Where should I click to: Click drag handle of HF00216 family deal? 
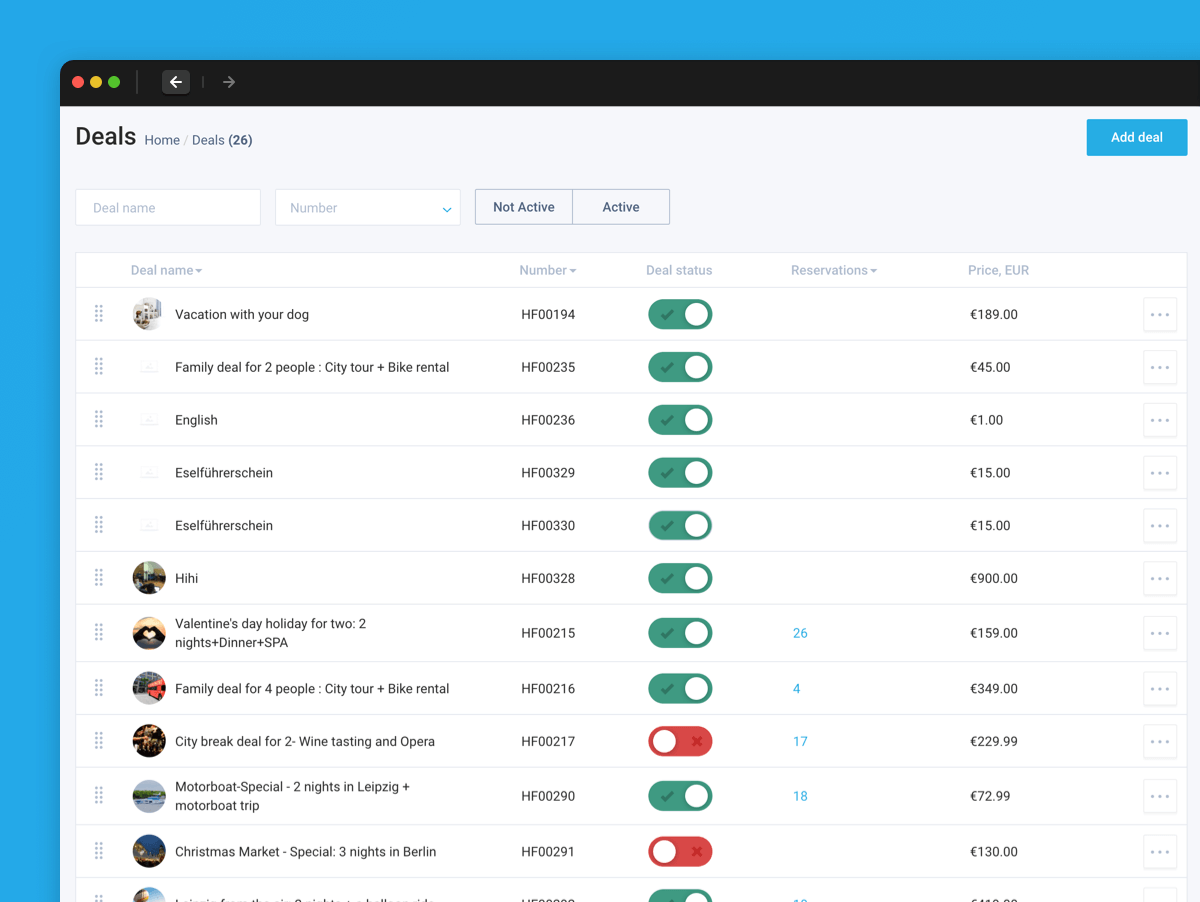tap(99, 688)
